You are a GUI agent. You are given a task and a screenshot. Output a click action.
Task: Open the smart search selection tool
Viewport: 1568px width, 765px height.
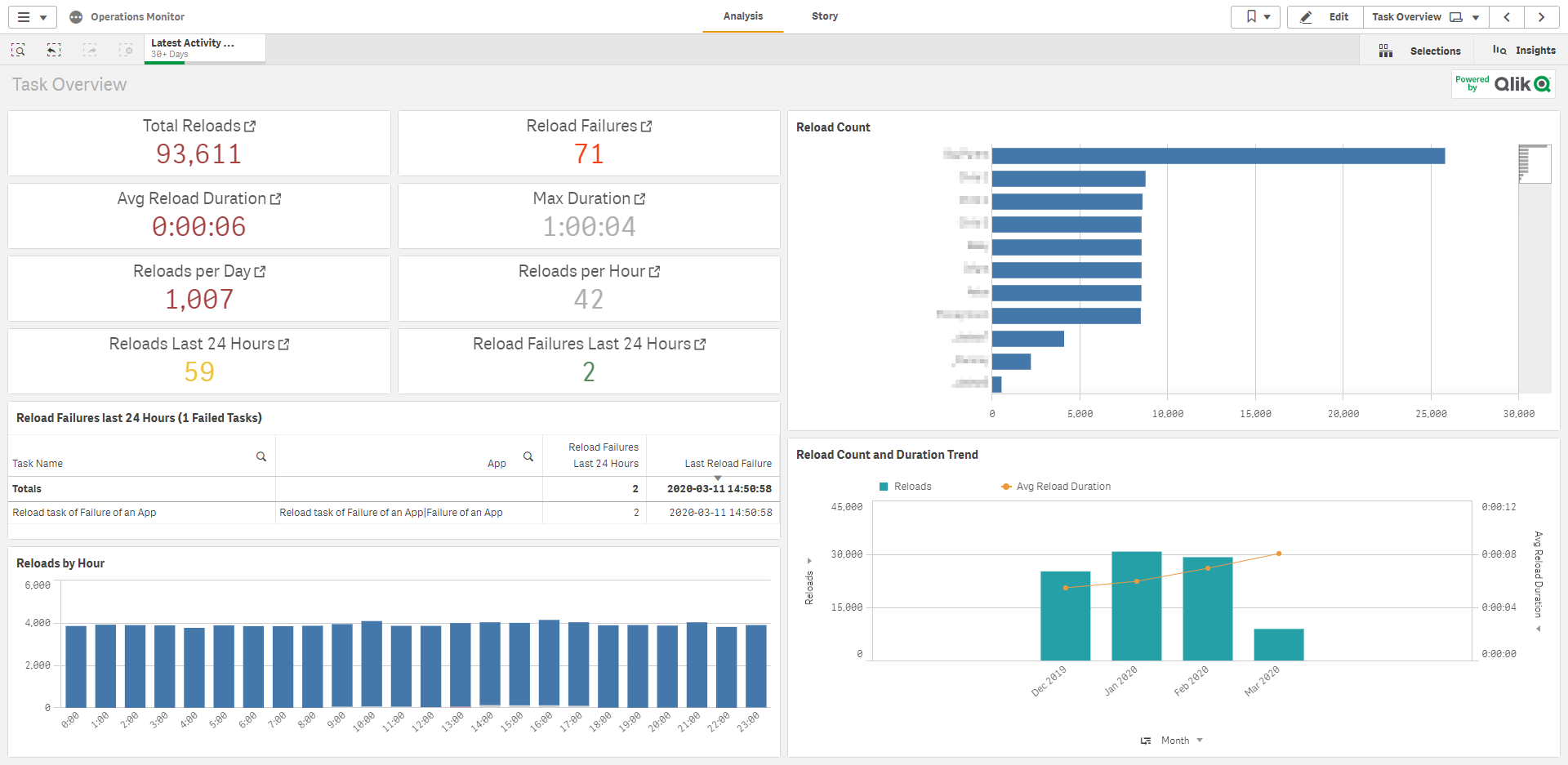[x=18, y=51]
